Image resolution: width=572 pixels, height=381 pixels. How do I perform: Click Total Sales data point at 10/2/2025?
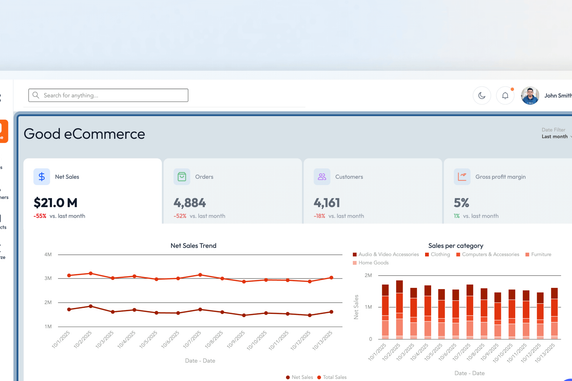click(91, 273)
